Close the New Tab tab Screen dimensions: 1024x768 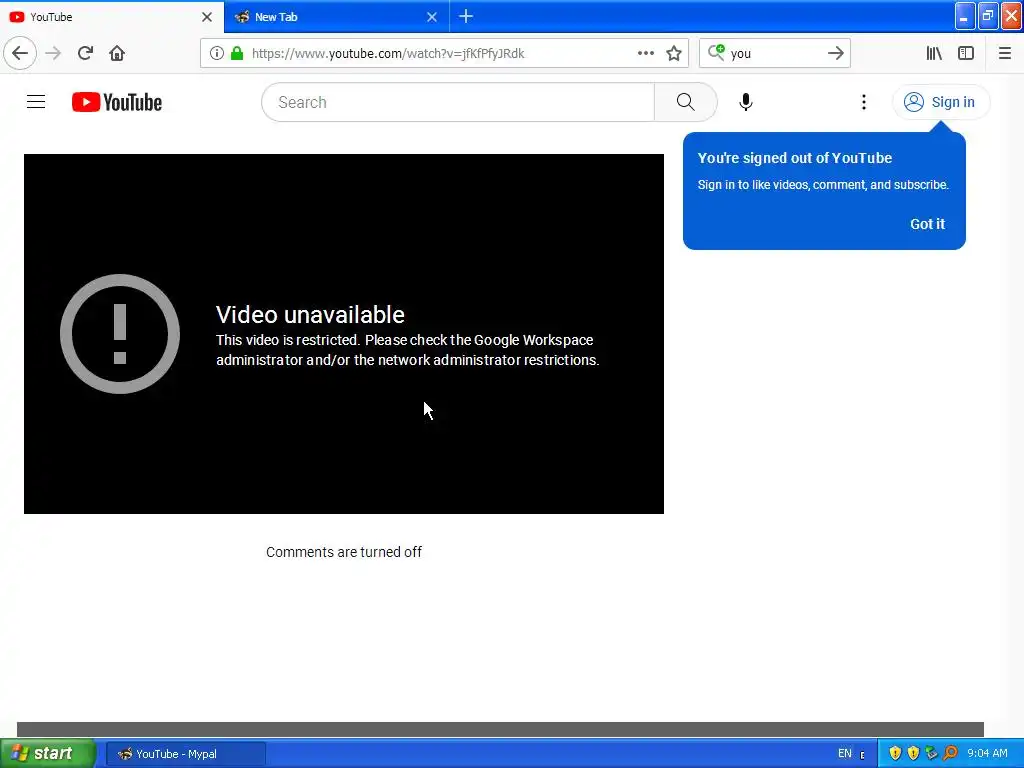432,17
